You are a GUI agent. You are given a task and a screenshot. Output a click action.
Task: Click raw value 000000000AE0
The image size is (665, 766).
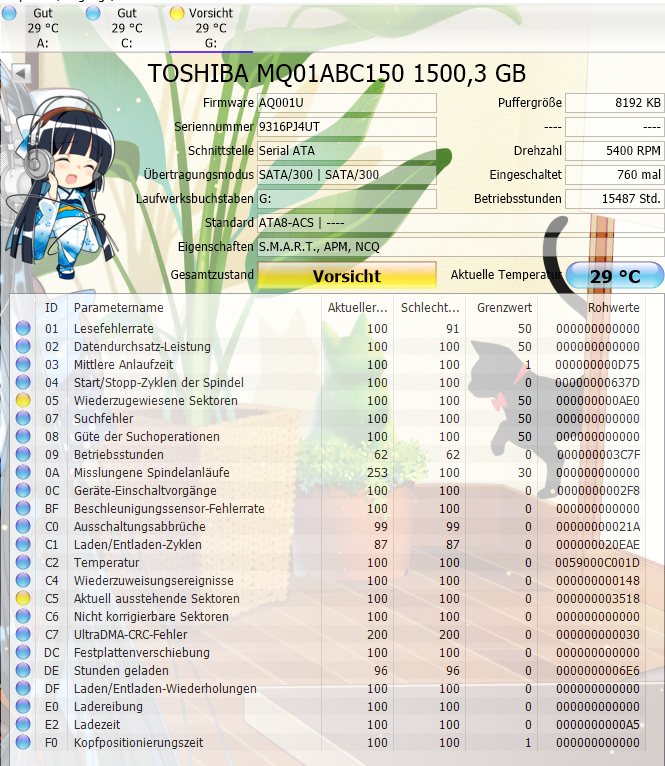coord(598,401)
